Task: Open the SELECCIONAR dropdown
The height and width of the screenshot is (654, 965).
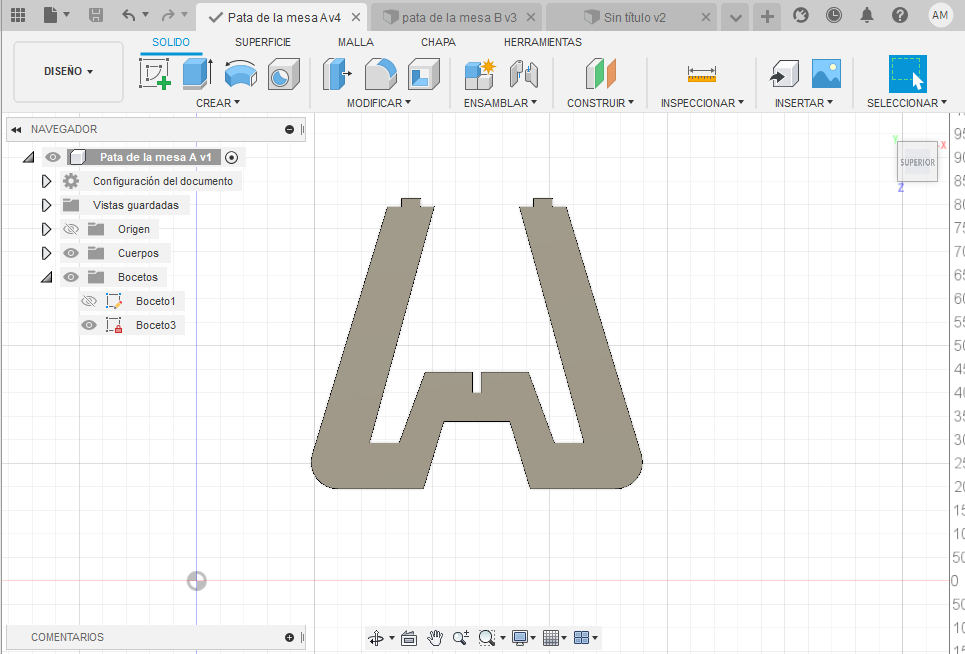Action: coord(905,102)
